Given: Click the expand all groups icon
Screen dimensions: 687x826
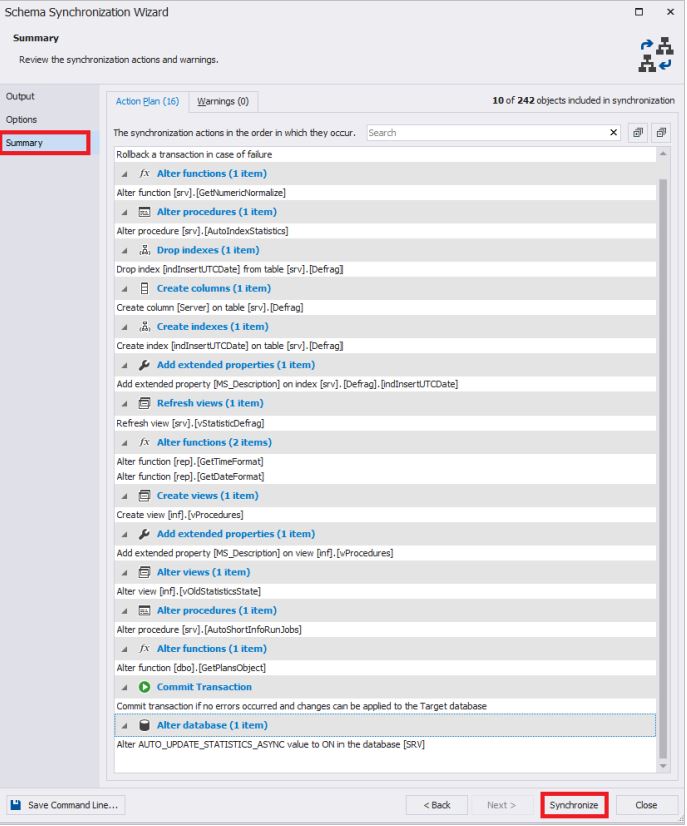Looking at the screenshot, I should pos(638,133).
